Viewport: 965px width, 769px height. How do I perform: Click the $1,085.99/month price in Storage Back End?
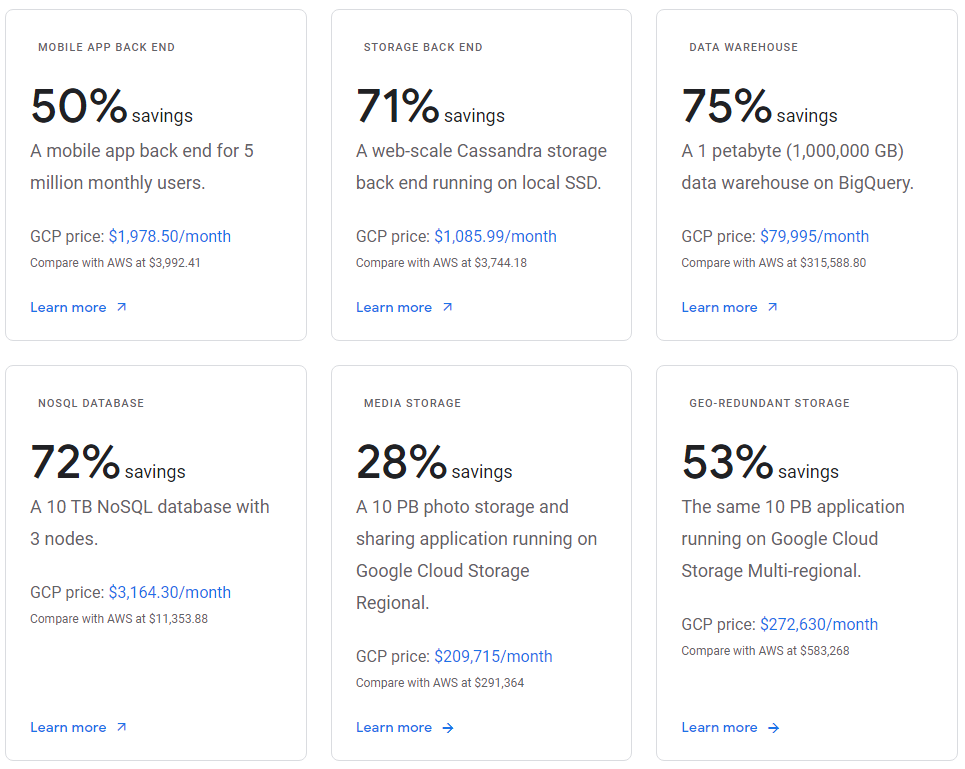[x=497, y=236]
